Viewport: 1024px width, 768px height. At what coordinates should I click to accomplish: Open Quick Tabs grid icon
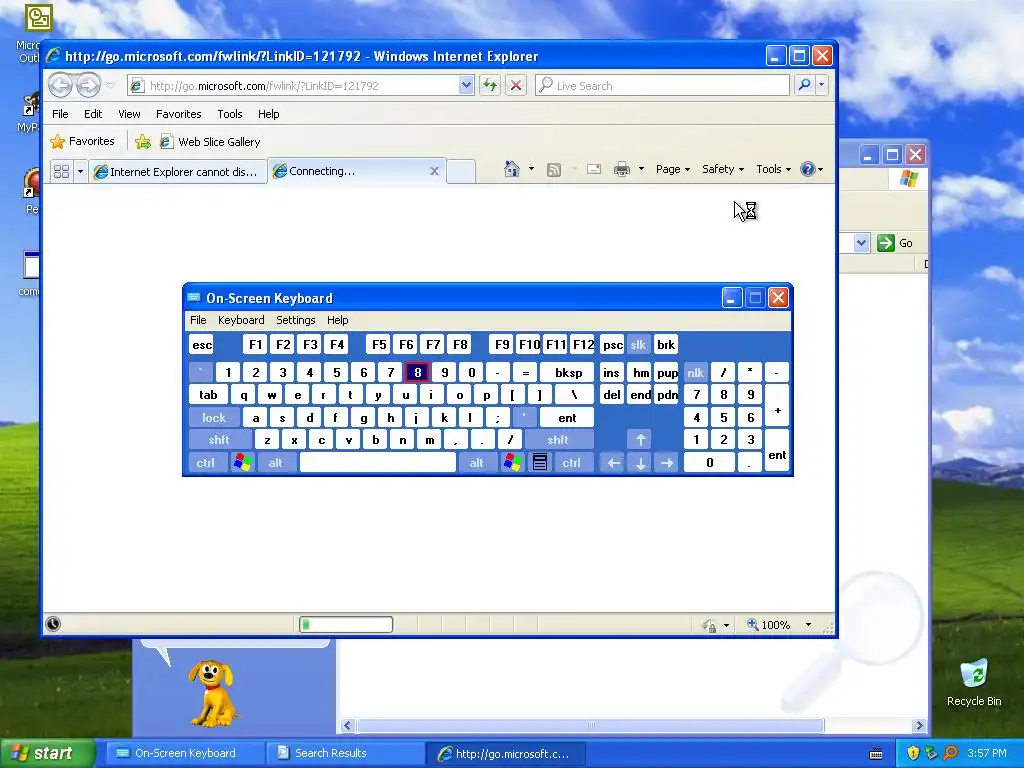(x=61, y=172)
